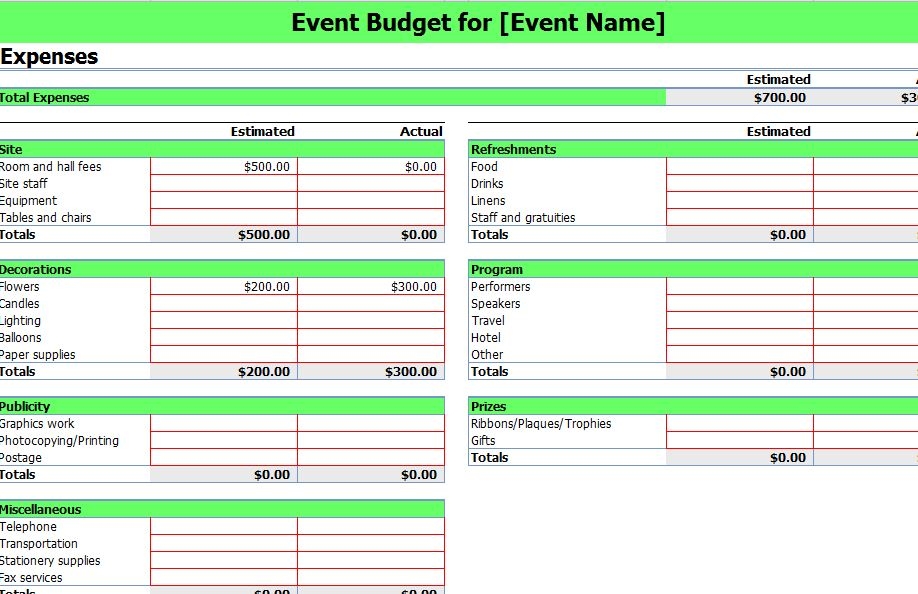Click Gifts estimated cell

point(739,440)
